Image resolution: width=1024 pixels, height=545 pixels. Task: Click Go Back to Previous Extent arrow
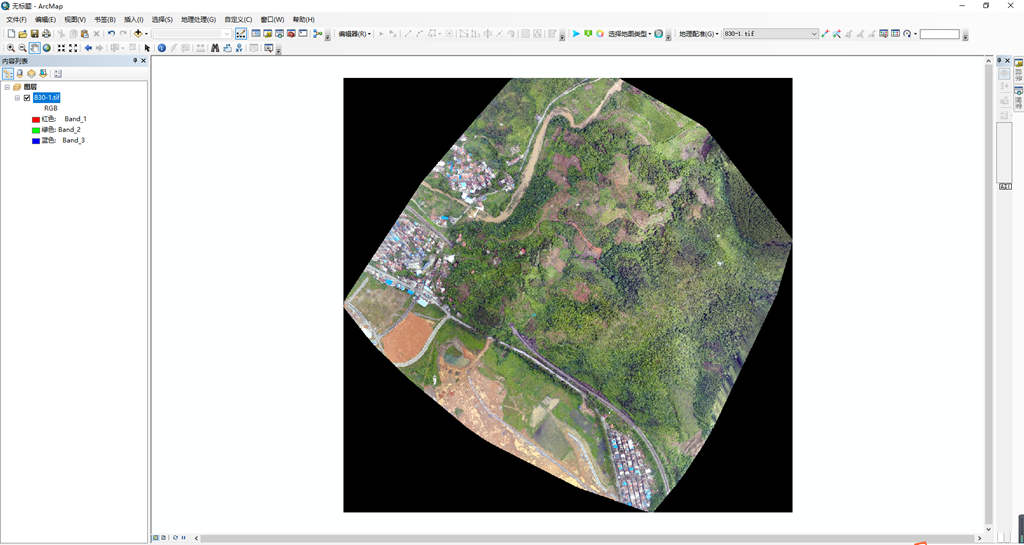point(88,48)
